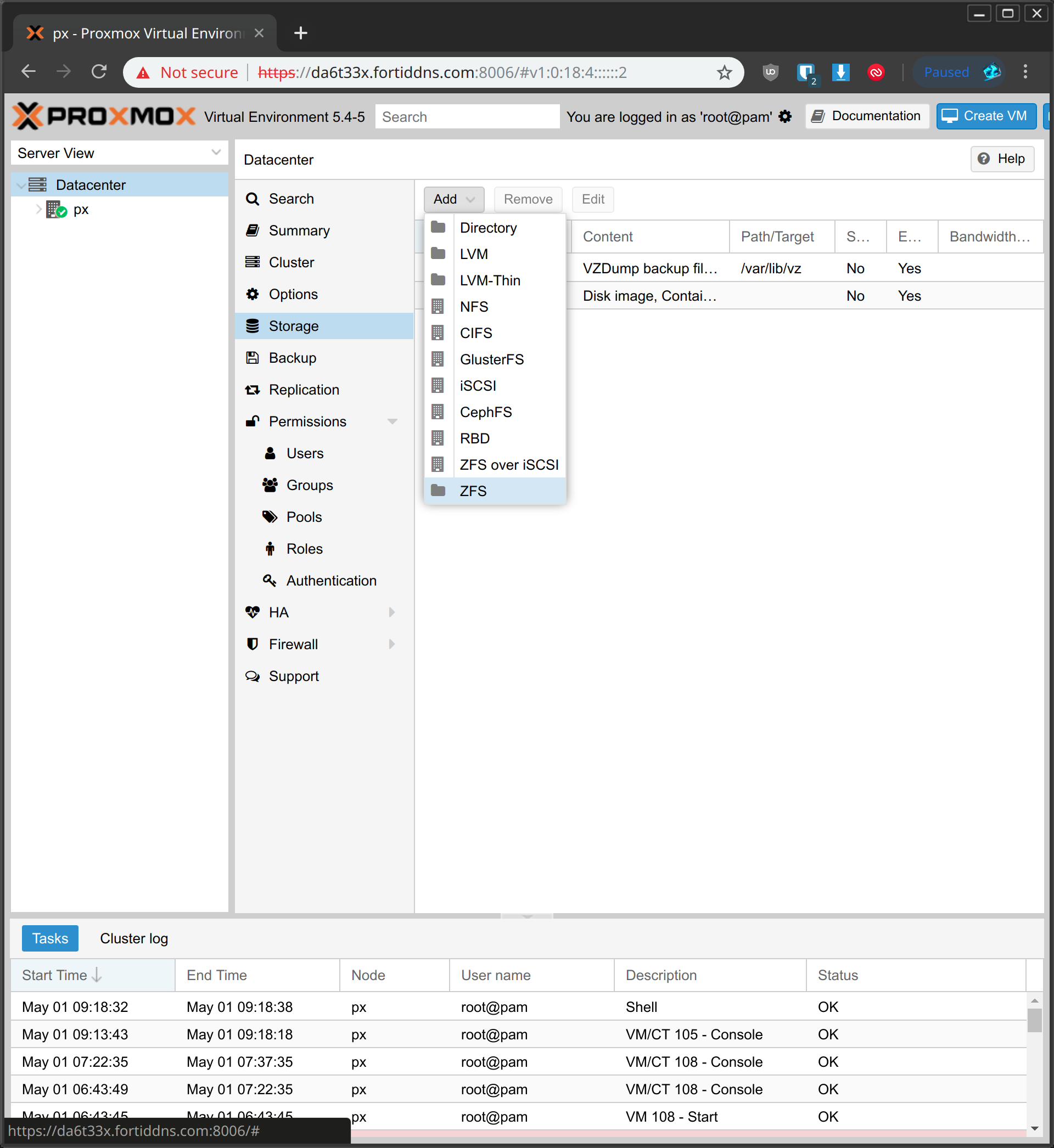
Task: Open the uBlock shield extension icon
Action: (x=771, y=72)
